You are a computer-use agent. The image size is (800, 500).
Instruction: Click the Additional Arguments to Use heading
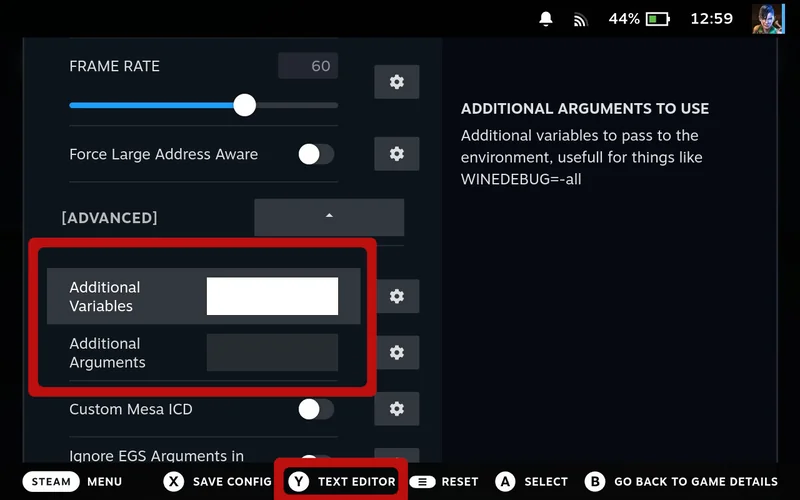pos(585,109)
